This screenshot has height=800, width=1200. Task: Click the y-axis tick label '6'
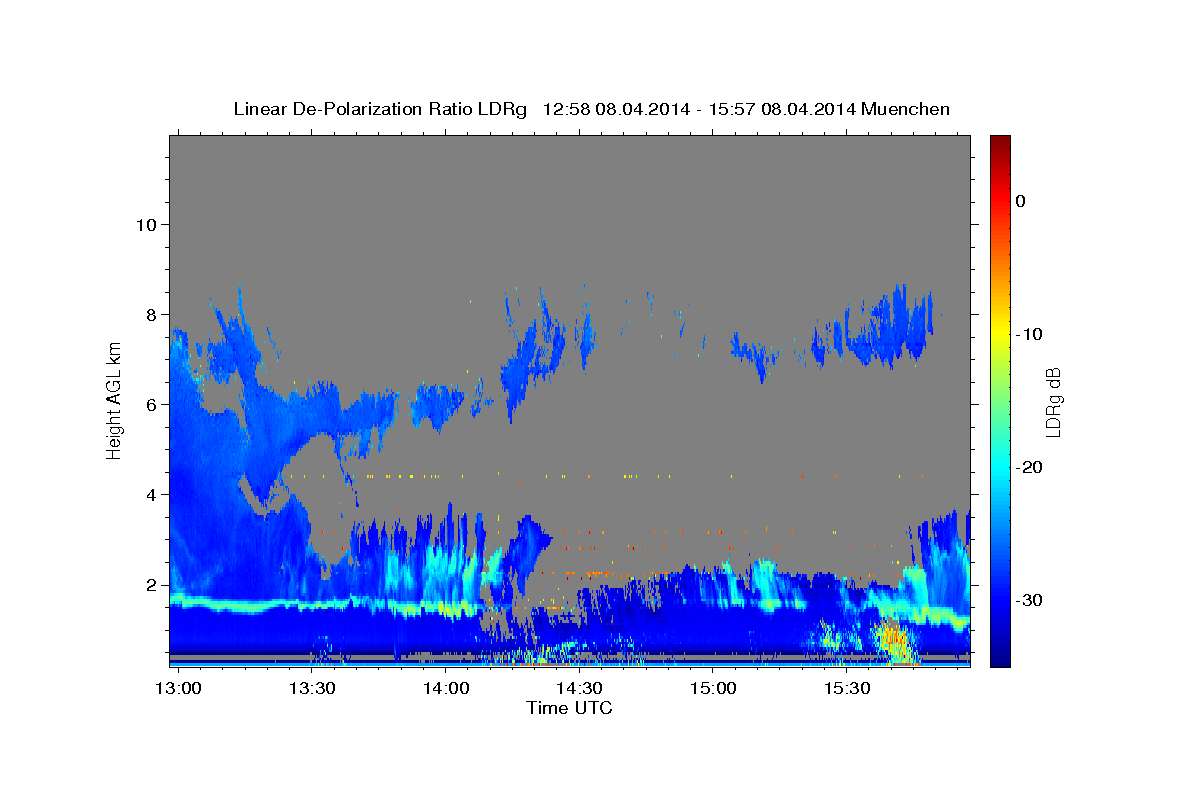151,404
